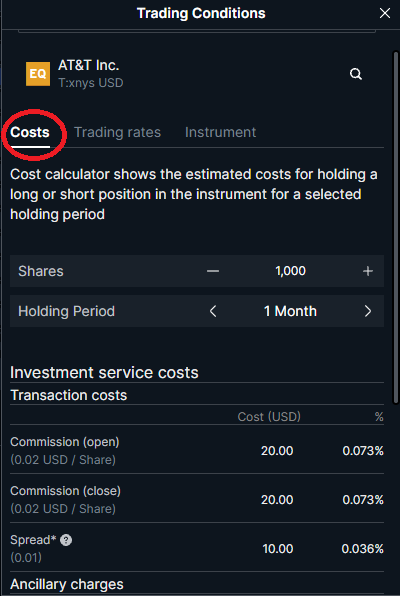Click the Commission (open) cost row

197,450
